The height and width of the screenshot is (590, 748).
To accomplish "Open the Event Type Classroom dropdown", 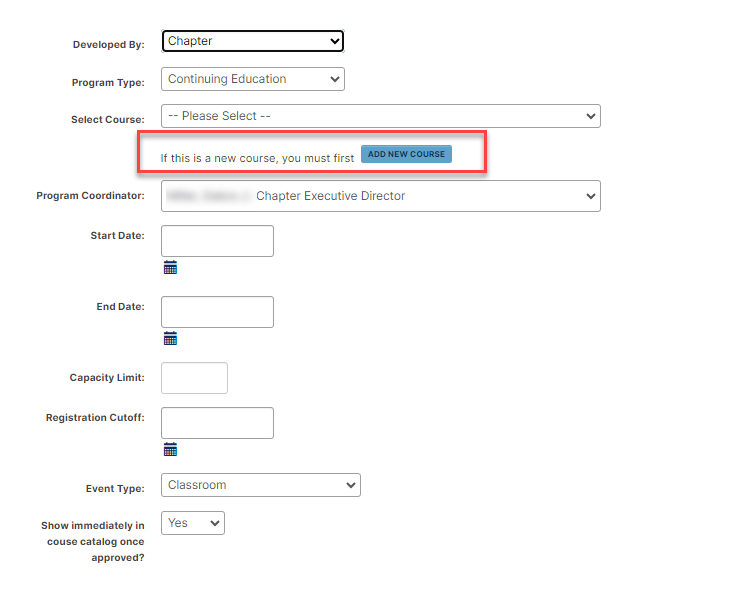I will coord(260,485).
